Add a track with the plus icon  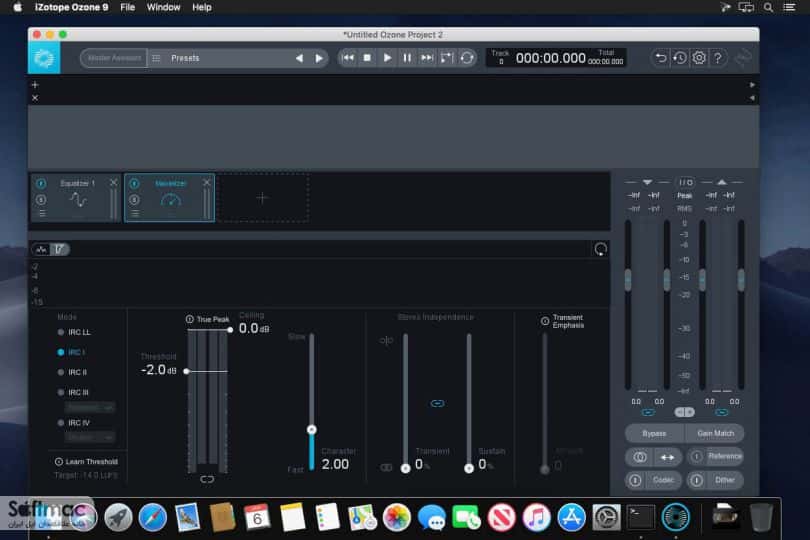(x=35, y=85)
